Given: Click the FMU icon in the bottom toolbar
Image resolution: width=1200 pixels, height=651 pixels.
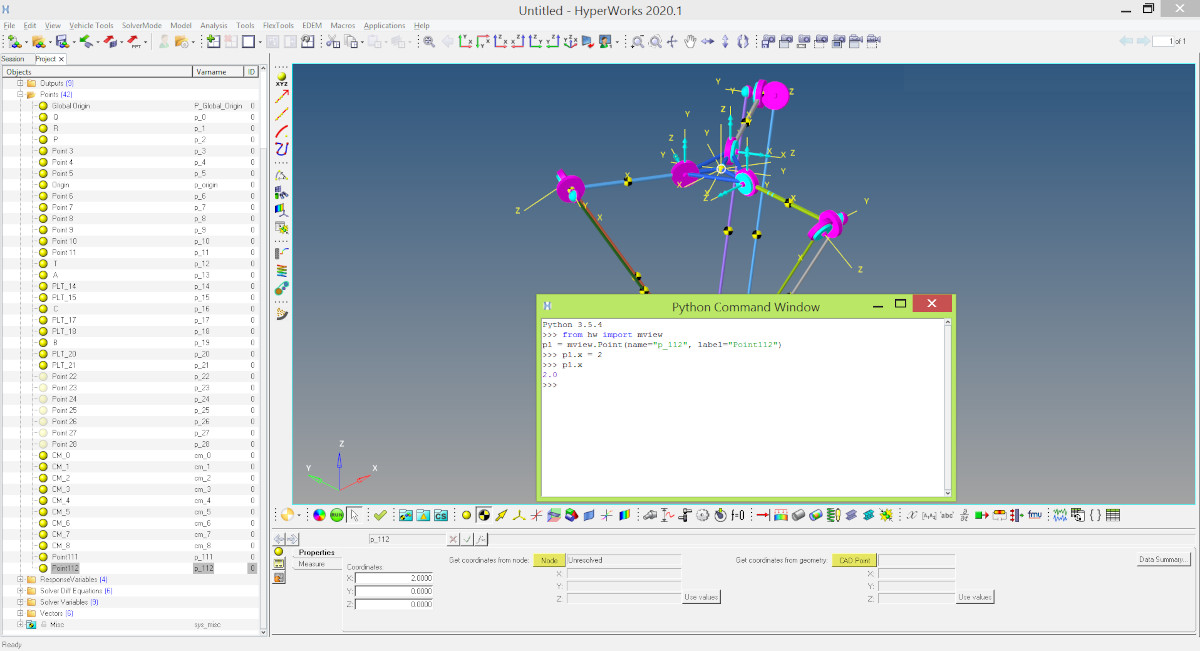Looking at the screenshot, I should [x=1036, y=515].
